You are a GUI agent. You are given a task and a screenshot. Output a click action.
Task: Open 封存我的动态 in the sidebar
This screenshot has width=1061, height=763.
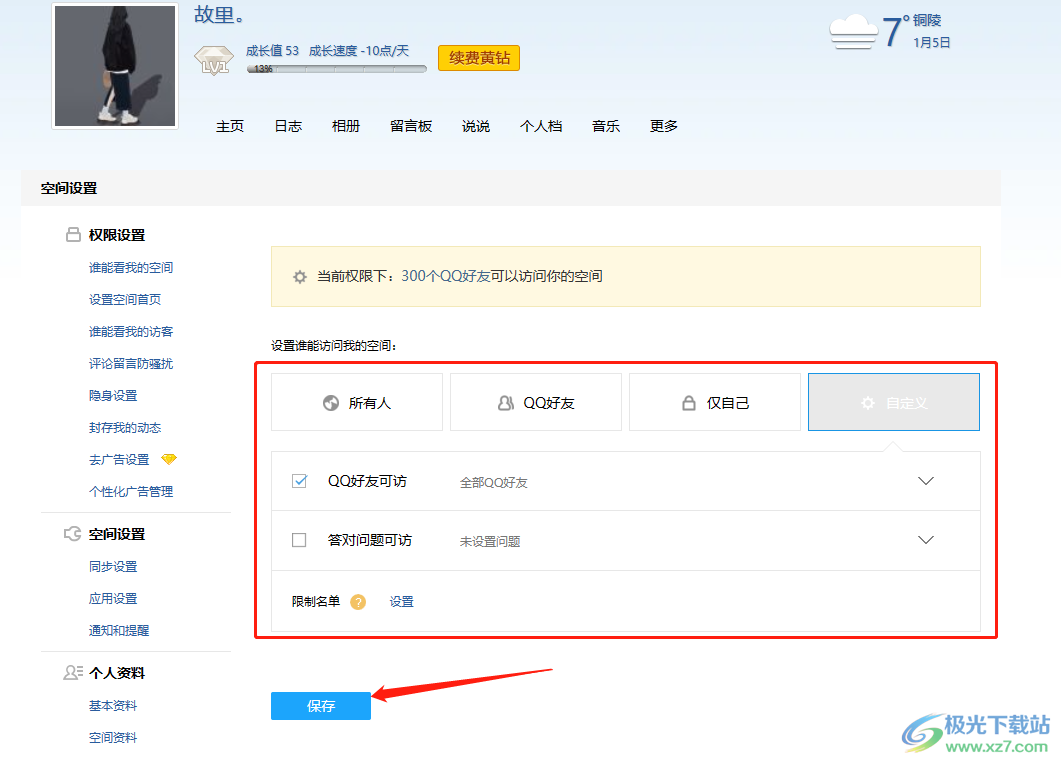coord(125,427)
